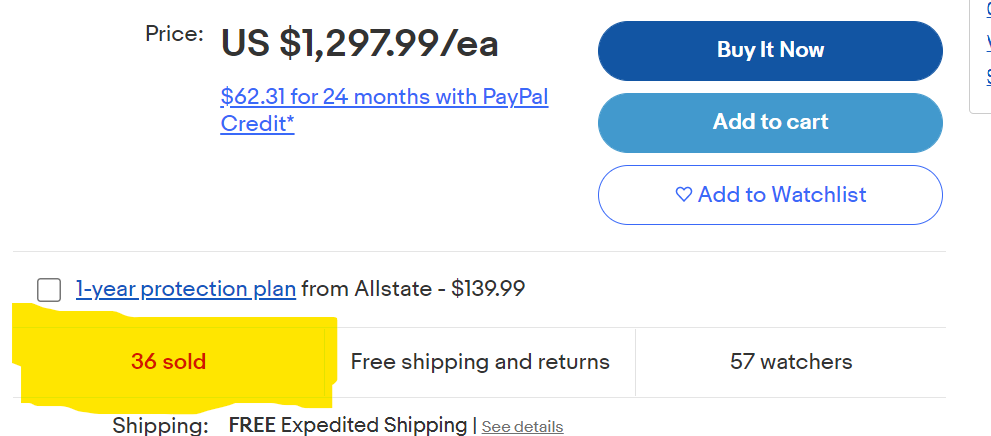Click the heart icon beside Add to Watchlist
This screenshot has height=436, width=991.
click(684, 195)
